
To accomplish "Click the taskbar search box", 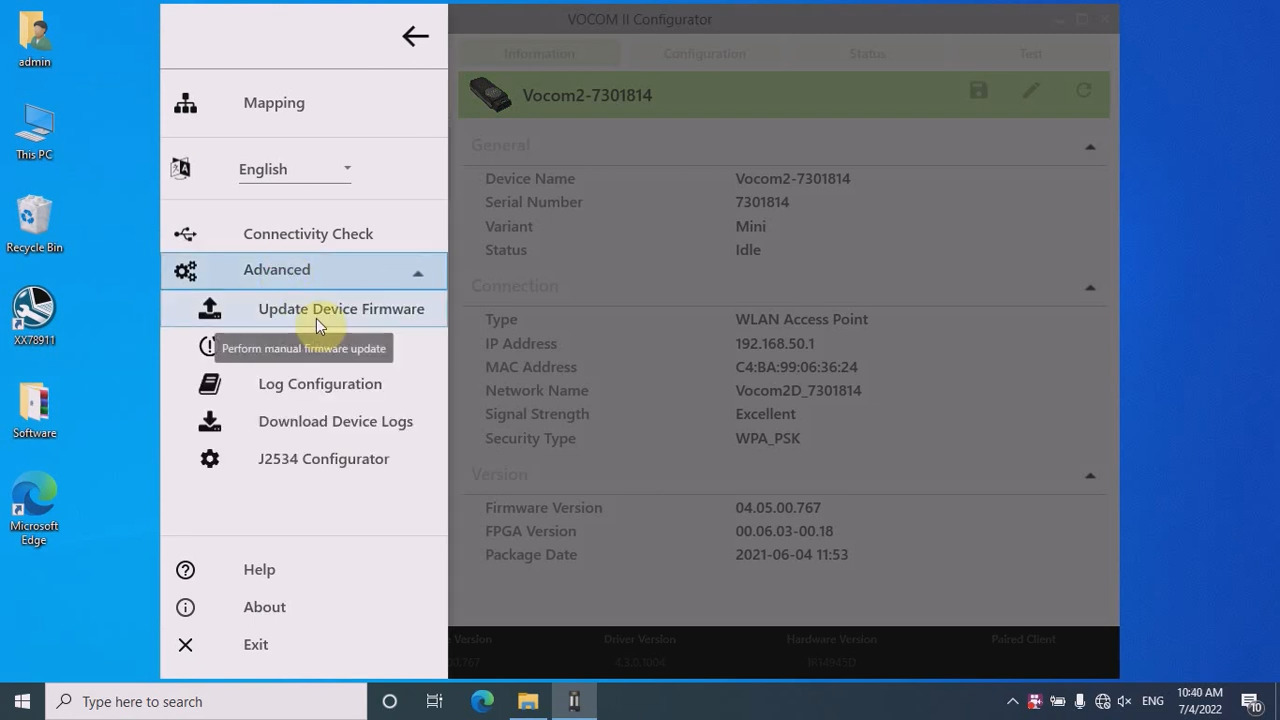I will tap(207, 701).
